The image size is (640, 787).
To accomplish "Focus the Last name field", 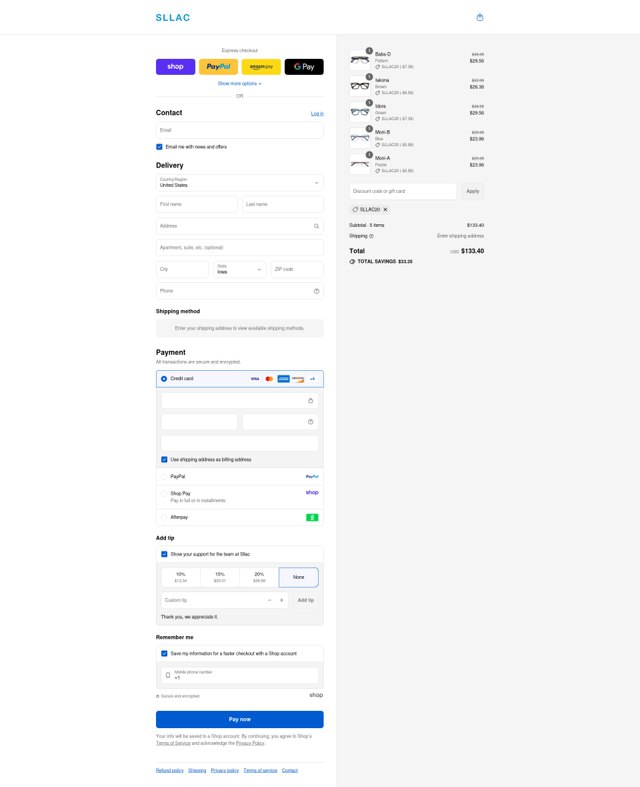I will click(283, 204).
